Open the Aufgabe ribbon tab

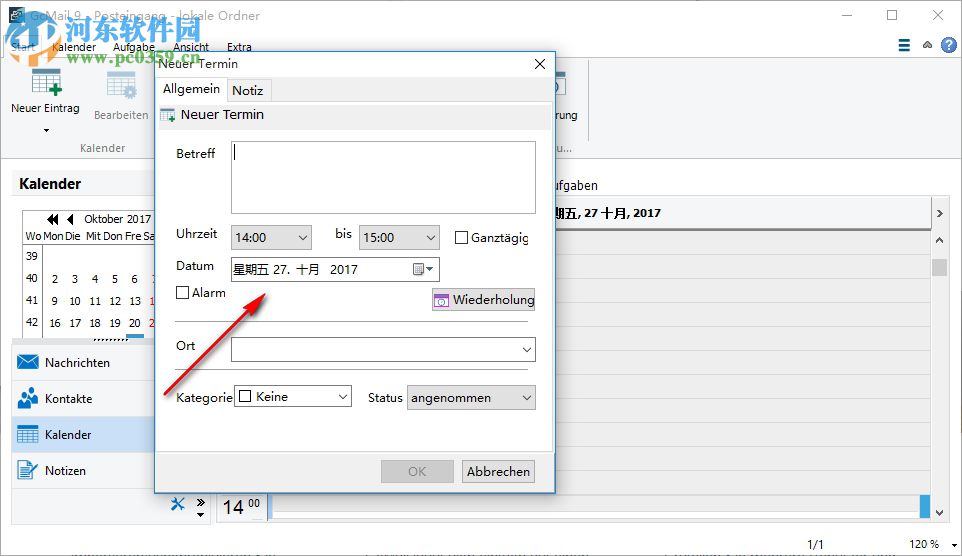[134, 47]
